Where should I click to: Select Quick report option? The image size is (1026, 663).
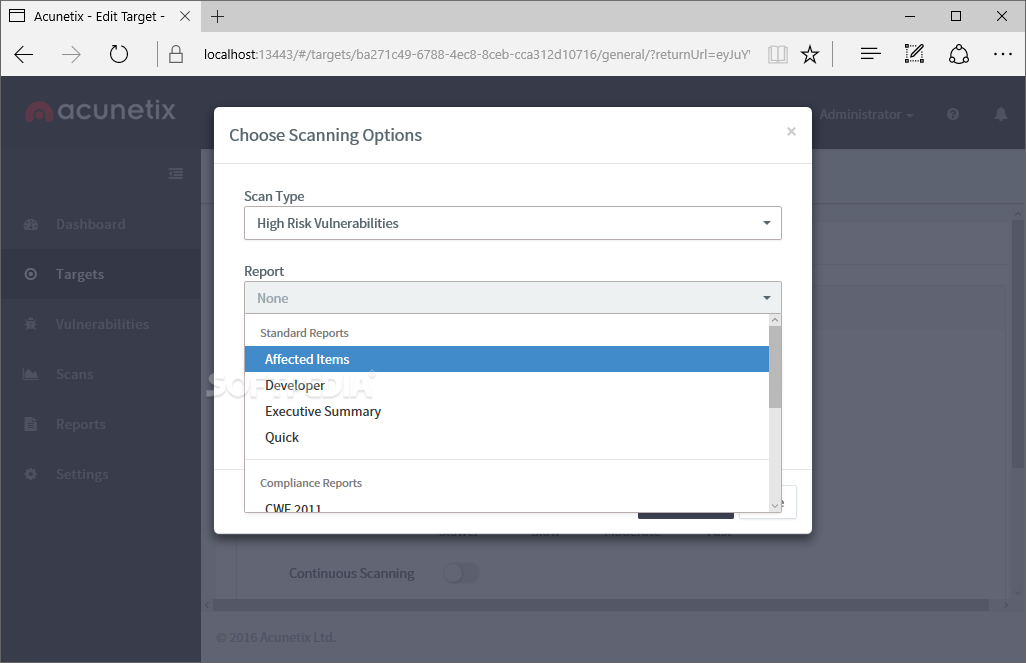506,438
